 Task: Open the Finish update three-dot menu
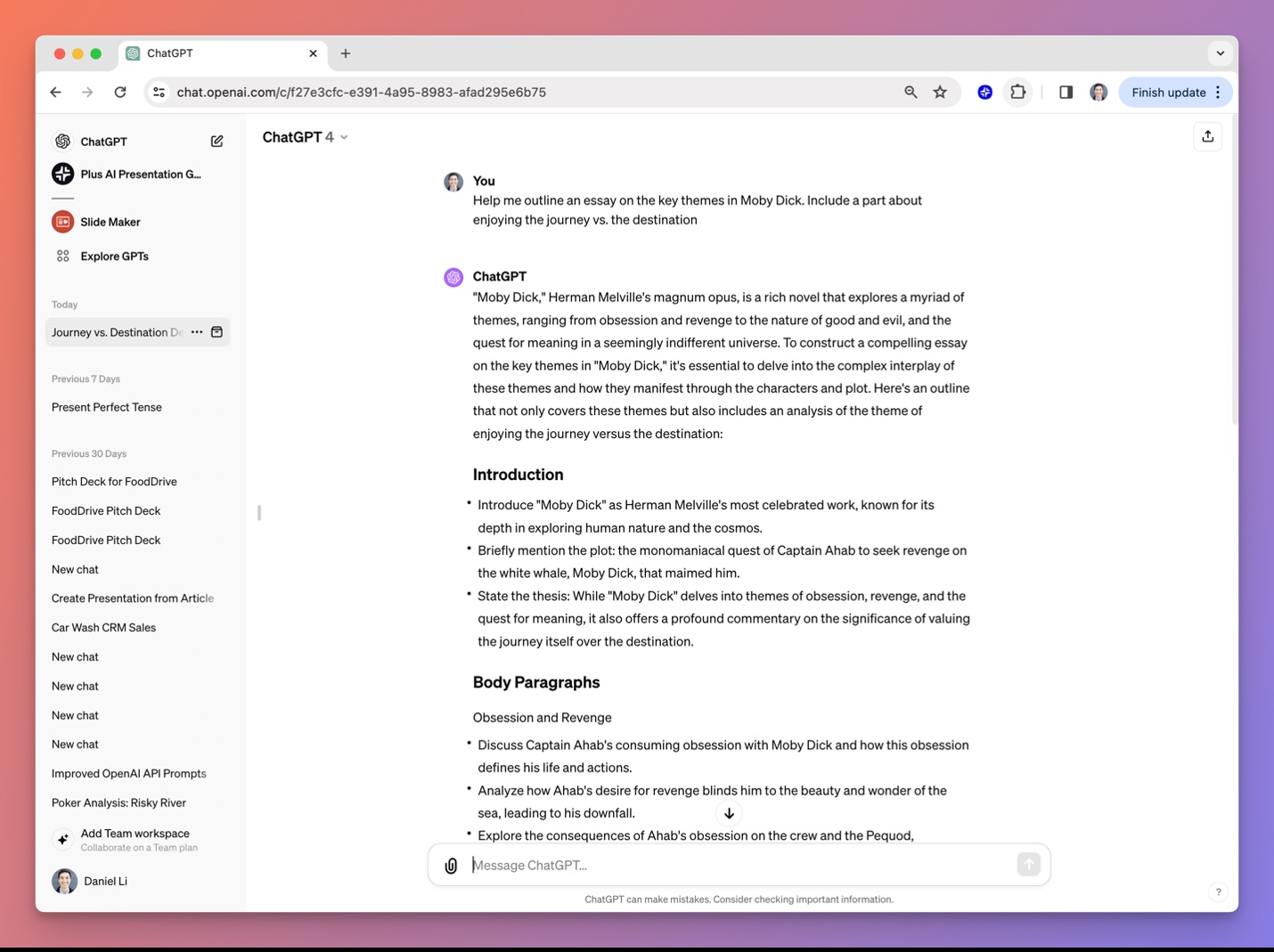[1218, 92]
